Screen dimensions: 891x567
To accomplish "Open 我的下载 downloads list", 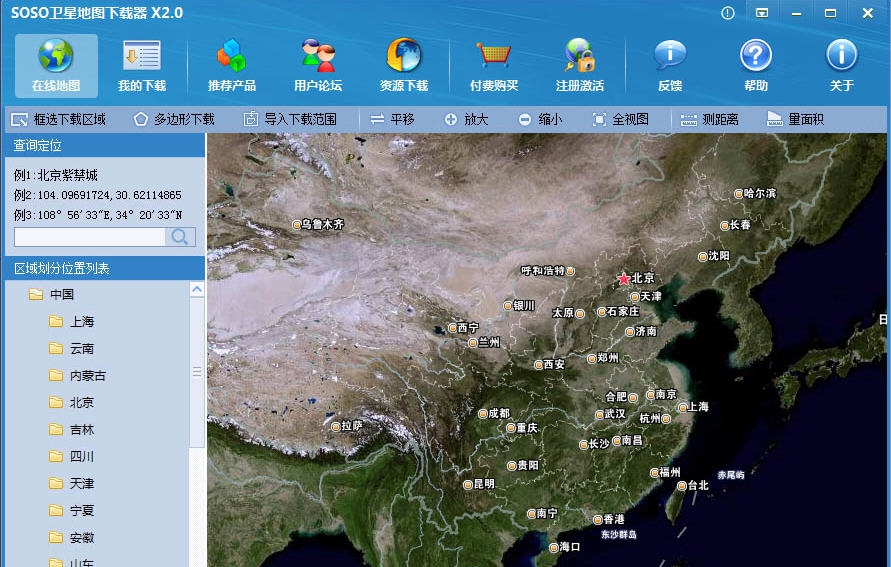I will click(141, 65).
